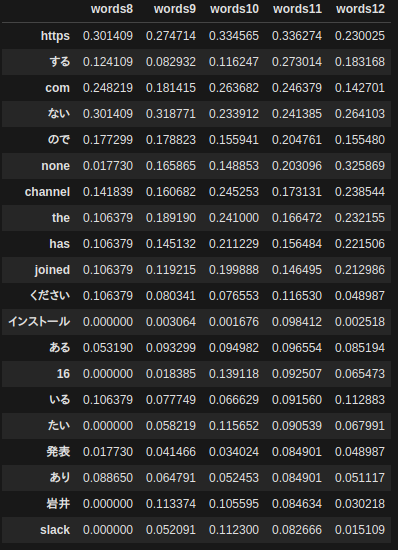Click cell value 0.112883
This screenshot has width=398, height=550.
click(x=360, y=400)
